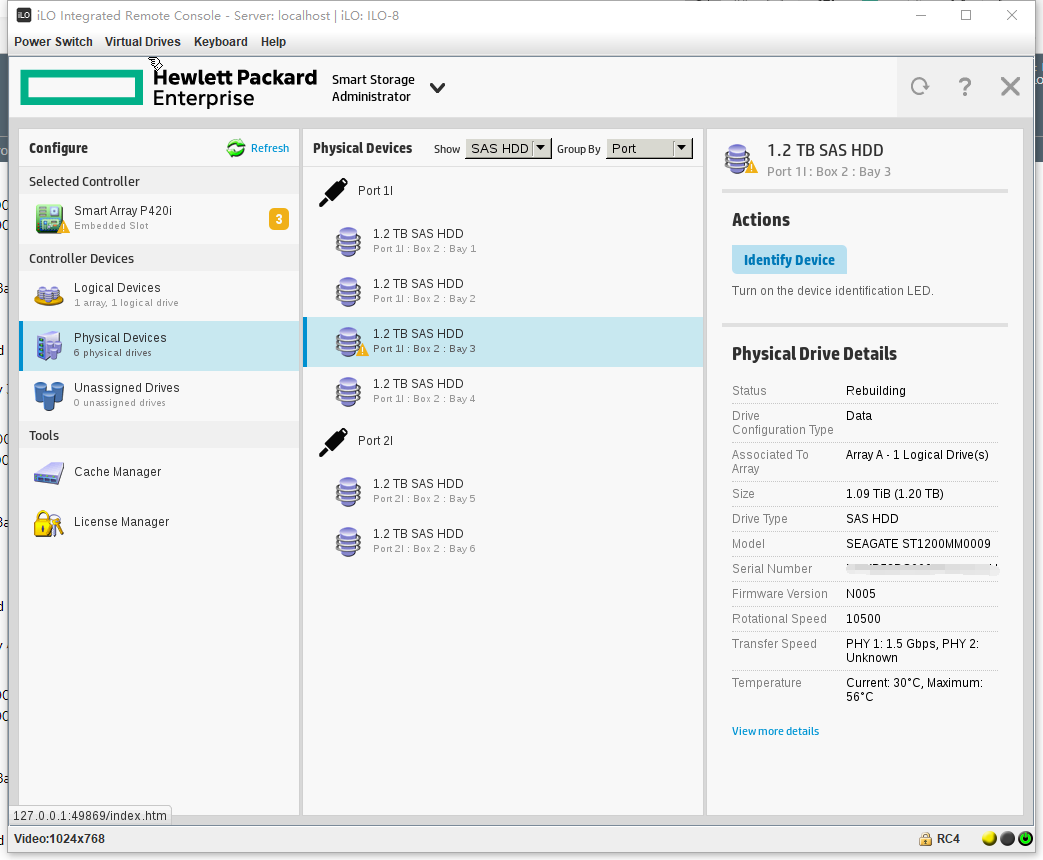Close Smart Storage Administrator with the X icon
The image size is (1043, 860).
coord(1010,87)
